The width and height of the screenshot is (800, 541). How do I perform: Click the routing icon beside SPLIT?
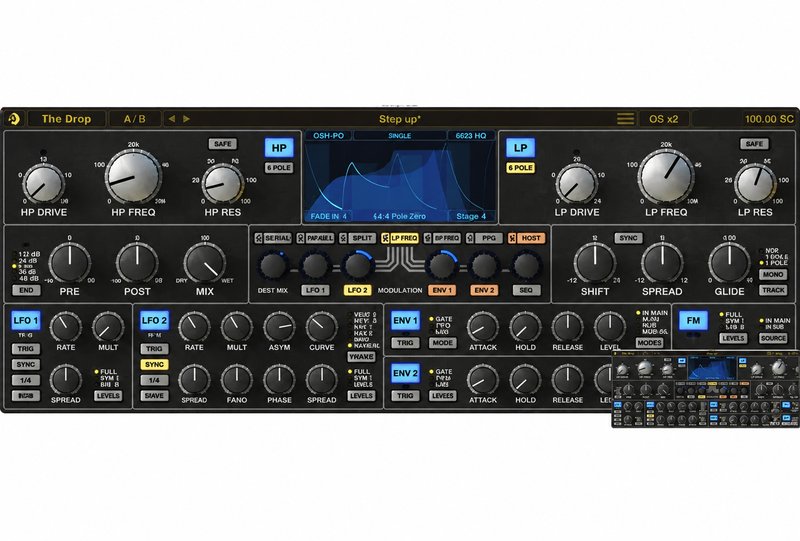coord(343,238)
